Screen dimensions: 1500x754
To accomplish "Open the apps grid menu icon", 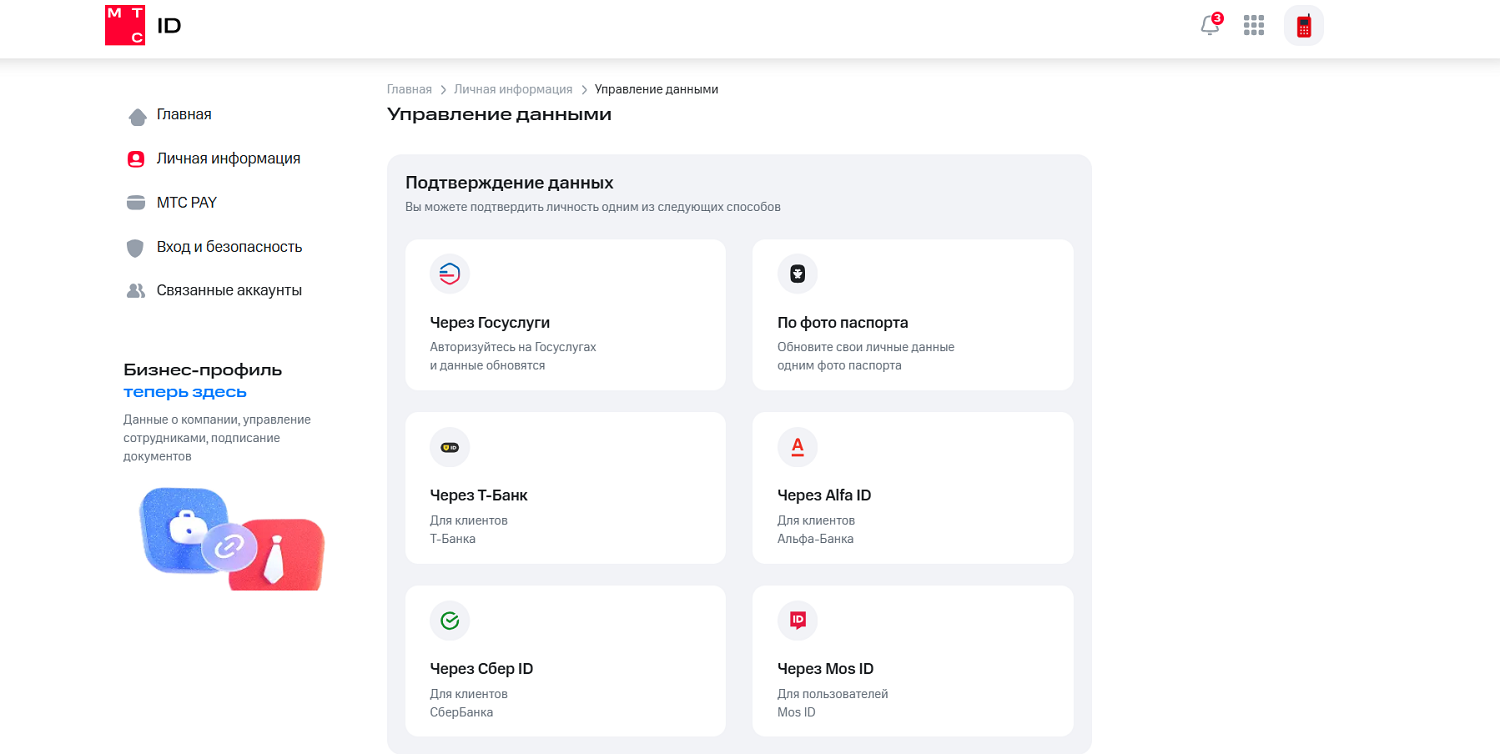I will click(x=1254, y=26).
